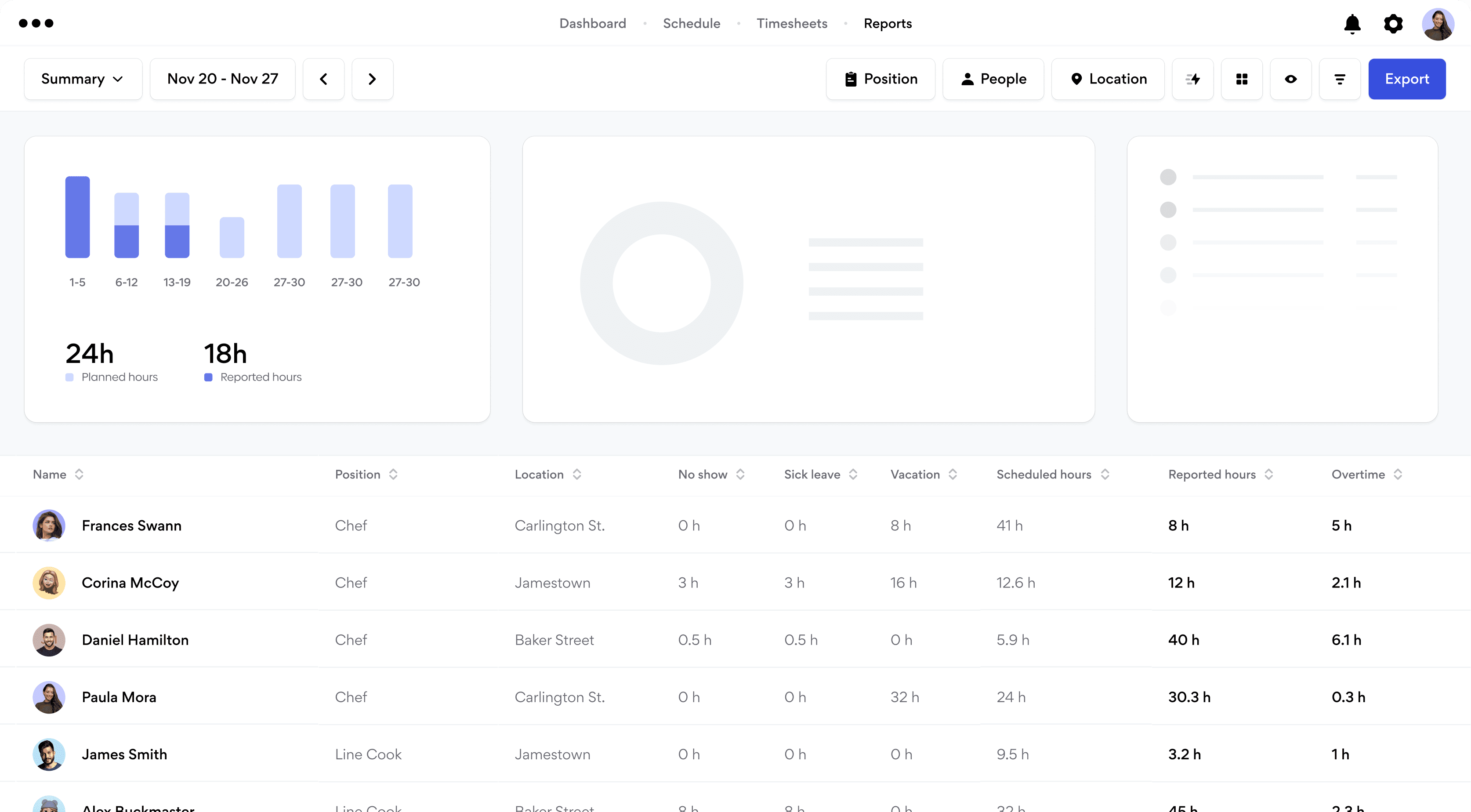Image resolution: width=1471 pixels, height=812 pixels.
Task: Open the Nov 20 - Nov 27 date picker
Action: click(x=222, y=79)
